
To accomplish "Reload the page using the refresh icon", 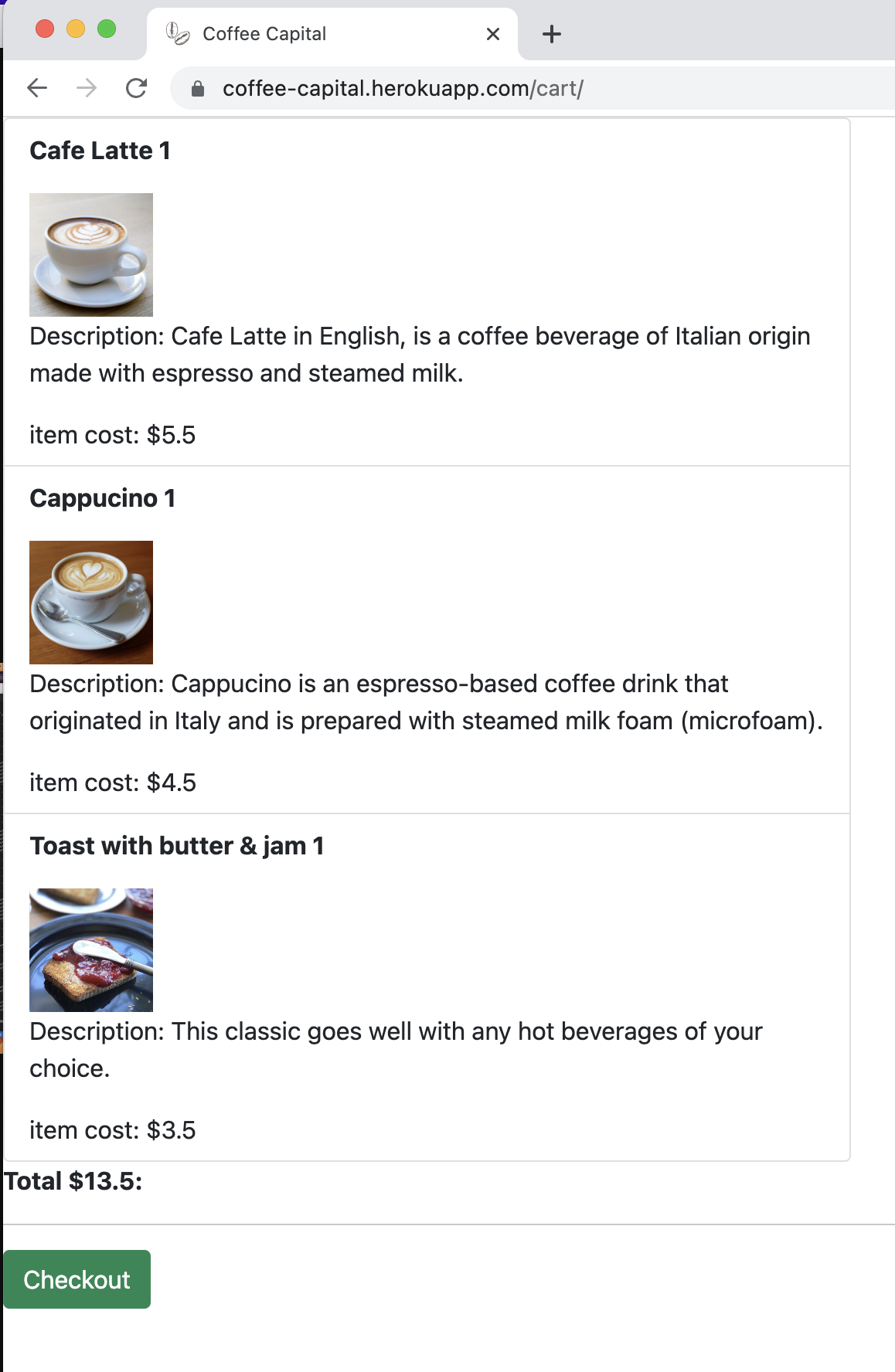I will [136, 87].
